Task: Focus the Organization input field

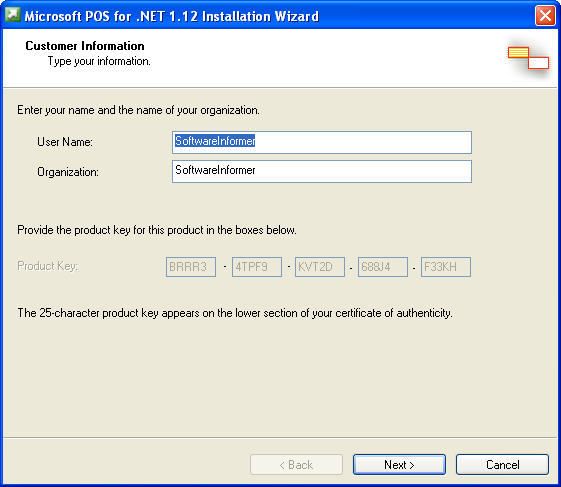Action: pyautogui.click(x=322, y=171)
